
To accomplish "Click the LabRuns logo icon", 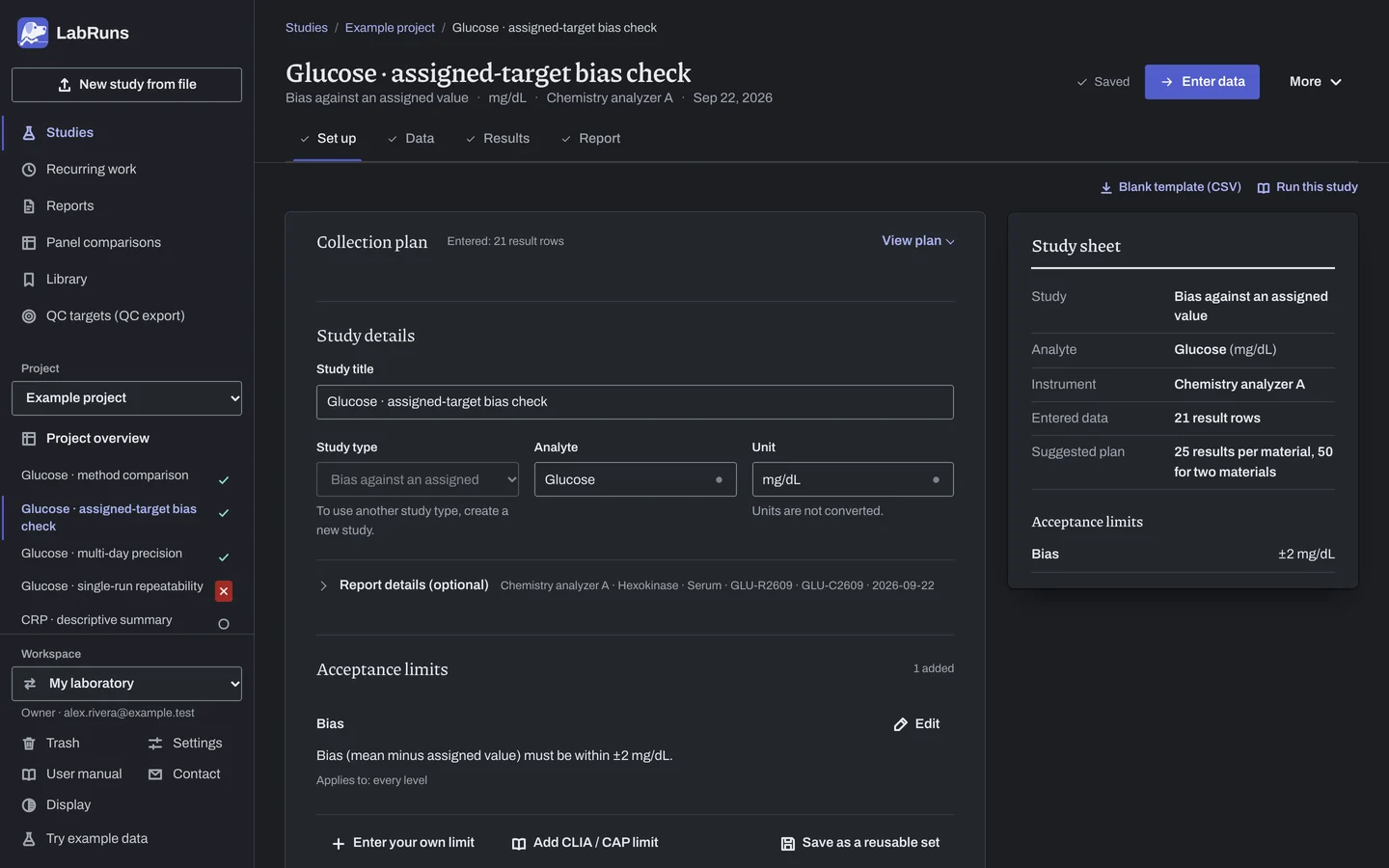I will pyautogui.click(x=33, y=33).
